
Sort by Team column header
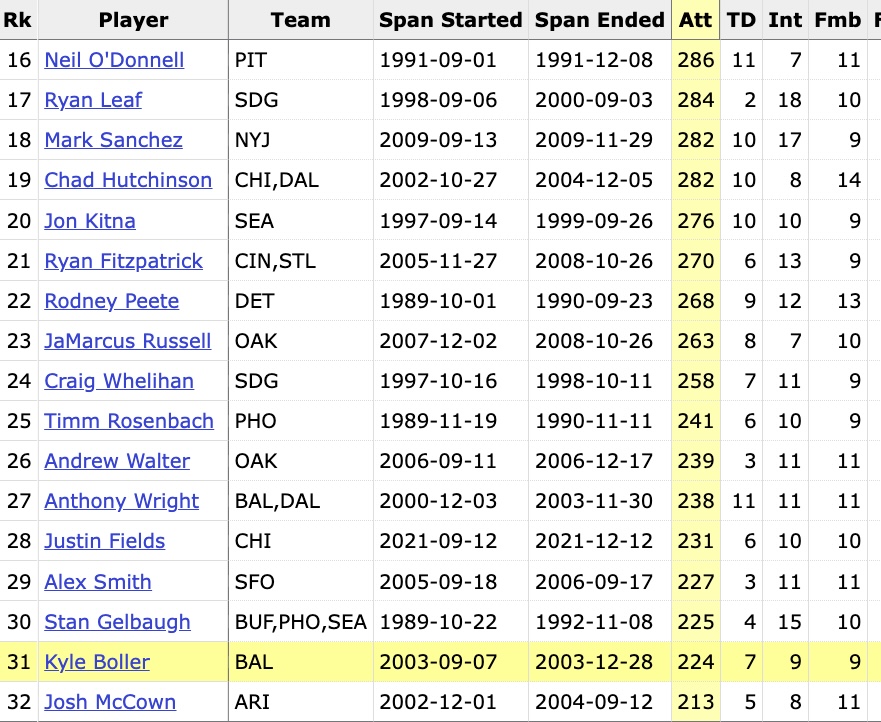(x=301, y=20)
